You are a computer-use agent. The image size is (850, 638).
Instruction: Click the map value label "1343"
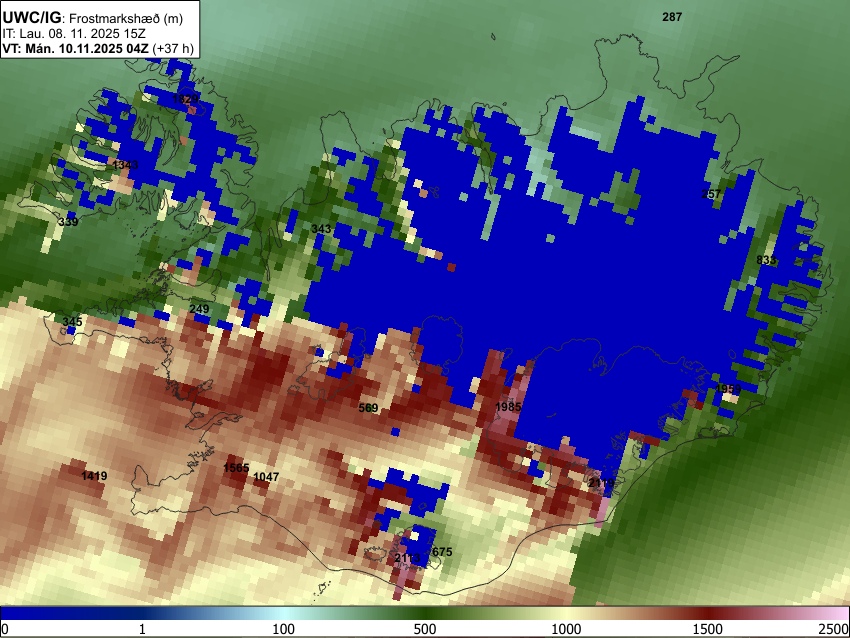(x=125, y=165)
